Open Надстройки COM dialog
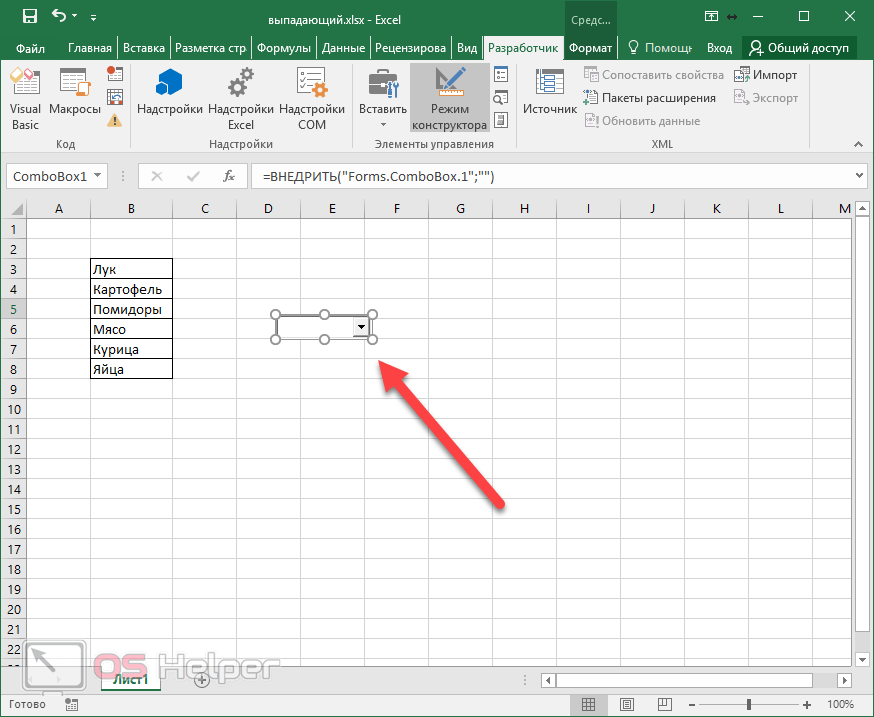This screenshot has width=874, height=717. tap(312, 99)
